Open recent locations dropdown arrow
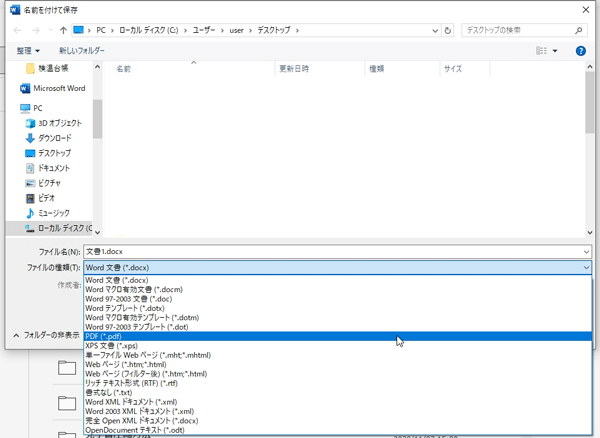 point(50,30)
